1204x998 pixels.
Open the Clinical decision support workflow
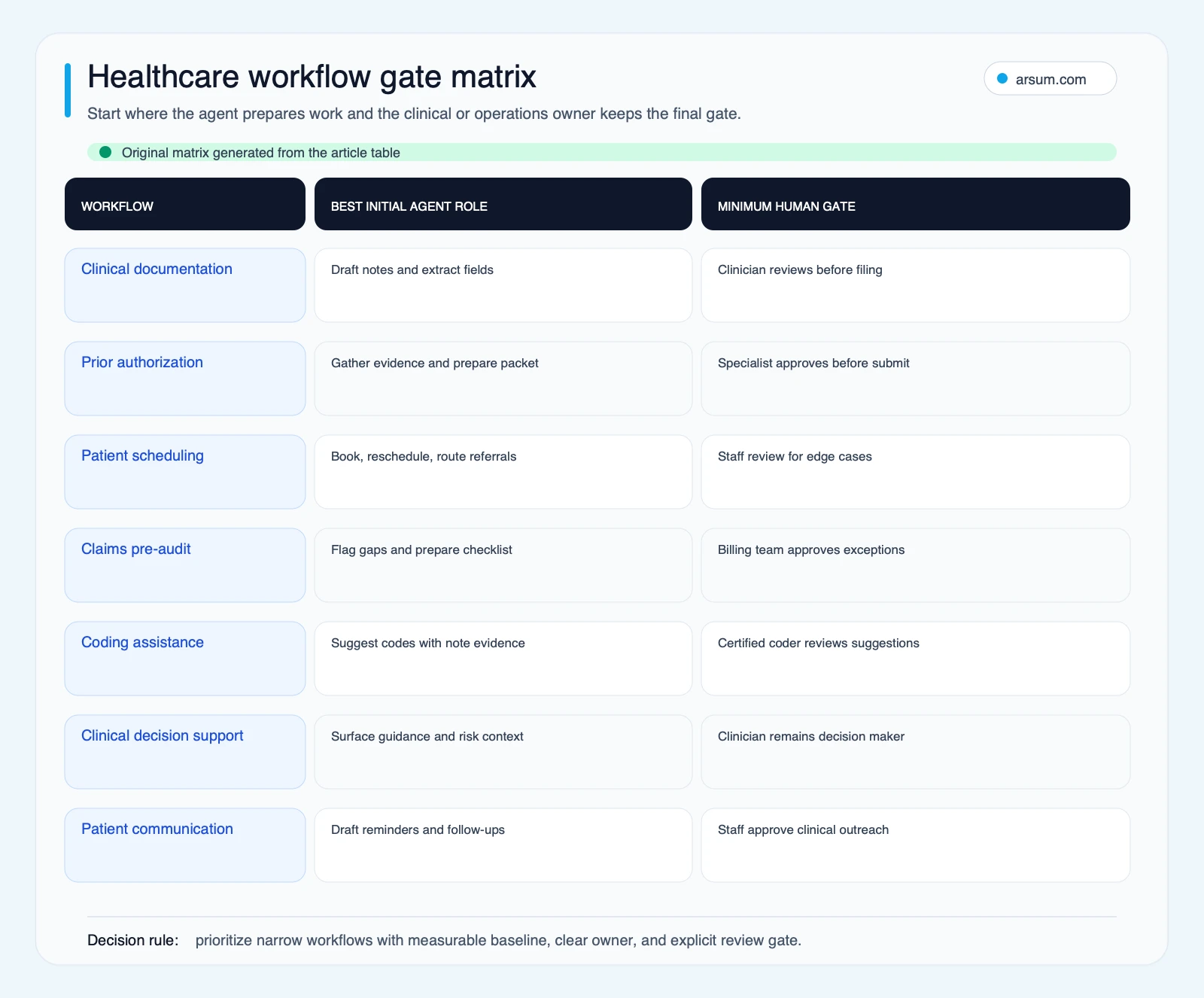click(185, 752)
